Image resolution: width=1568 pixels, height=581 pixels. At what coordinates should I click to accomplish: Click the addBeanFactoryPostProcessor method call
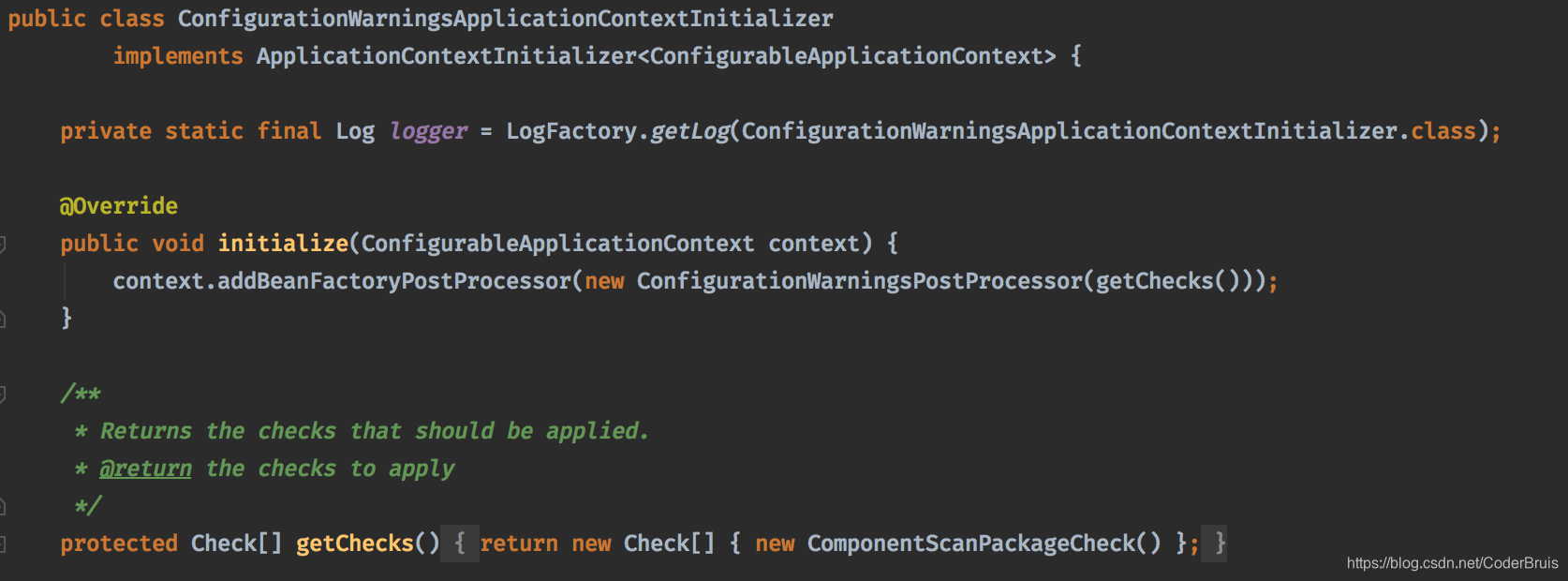394,281
